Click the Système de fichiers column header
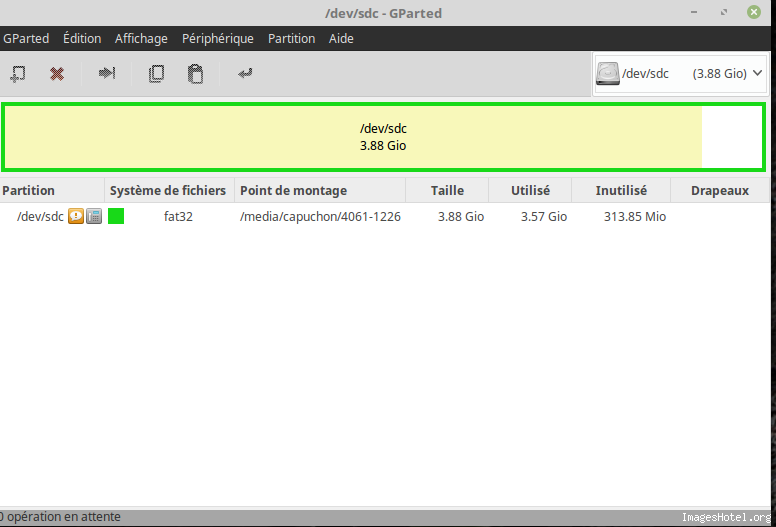The height and width of the screenshot is (527, 776). pyautogui.click(x=168, y=190)
